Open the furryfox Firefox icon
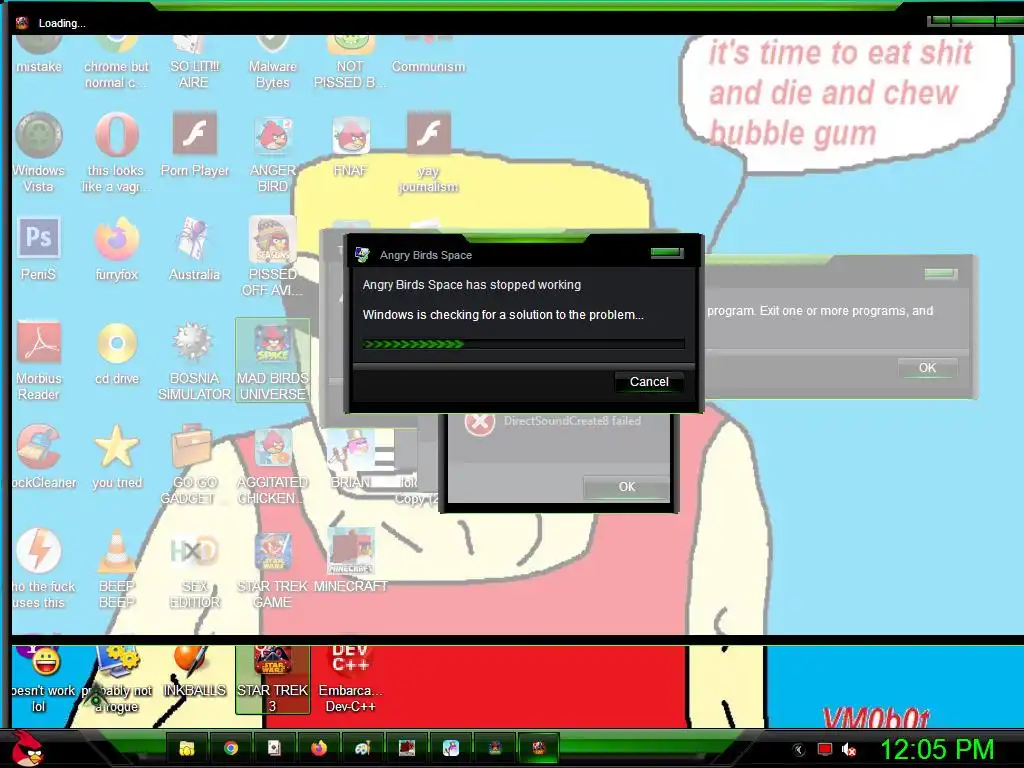The width and height of the screenshot is (1024, 768). pyautogui.click(x=116, y=249)
